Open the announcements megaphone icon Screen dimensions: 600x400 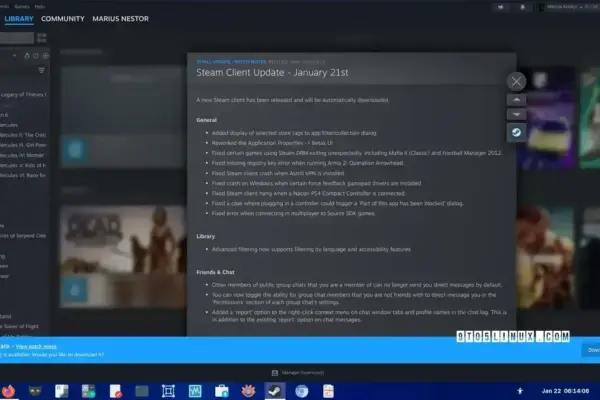[x=501, y=7]
